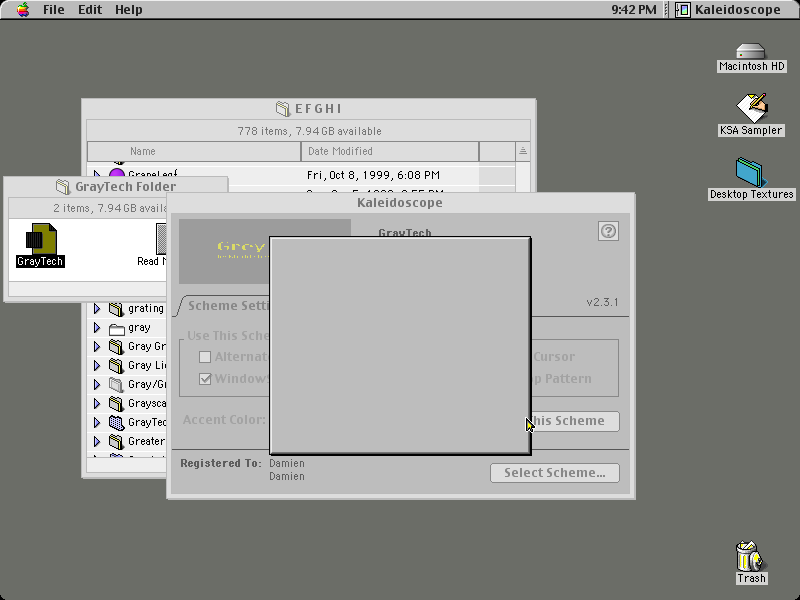Click the '778 items, 7.94 GB available' info text
The height and width of the screenshot is (600, 800).
pyautogui.click(x=309, y=131)
